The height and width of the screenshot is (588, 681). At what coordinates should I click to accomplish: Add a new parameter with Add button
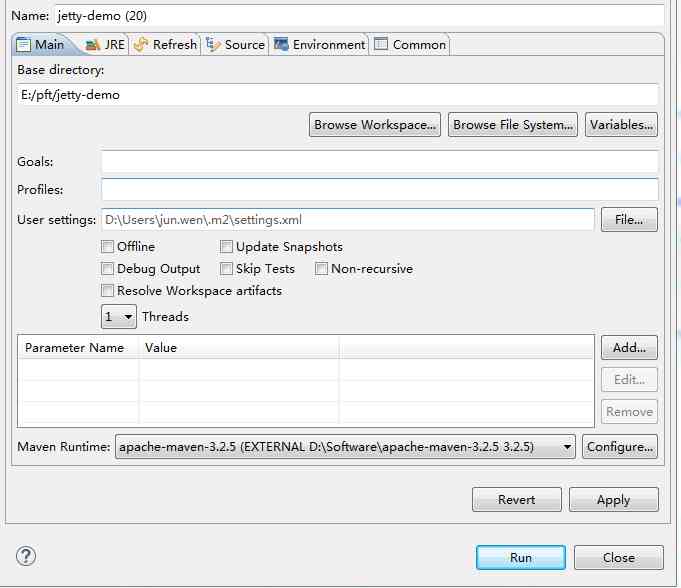click(x=628, y=348)
